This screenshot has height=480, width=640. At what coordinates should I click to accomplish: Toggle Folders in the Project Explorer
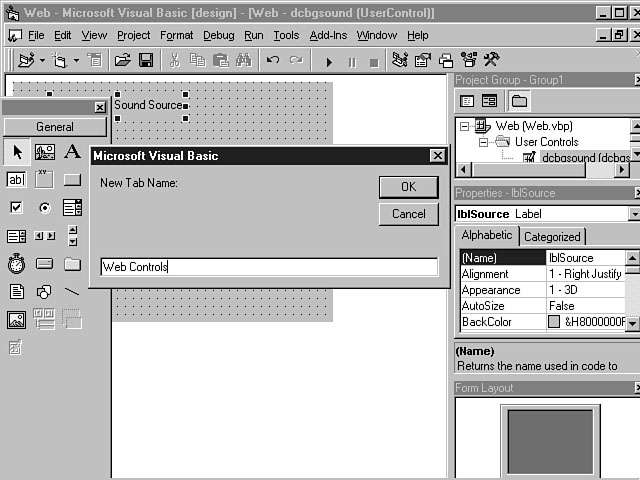tap(519, 101)
